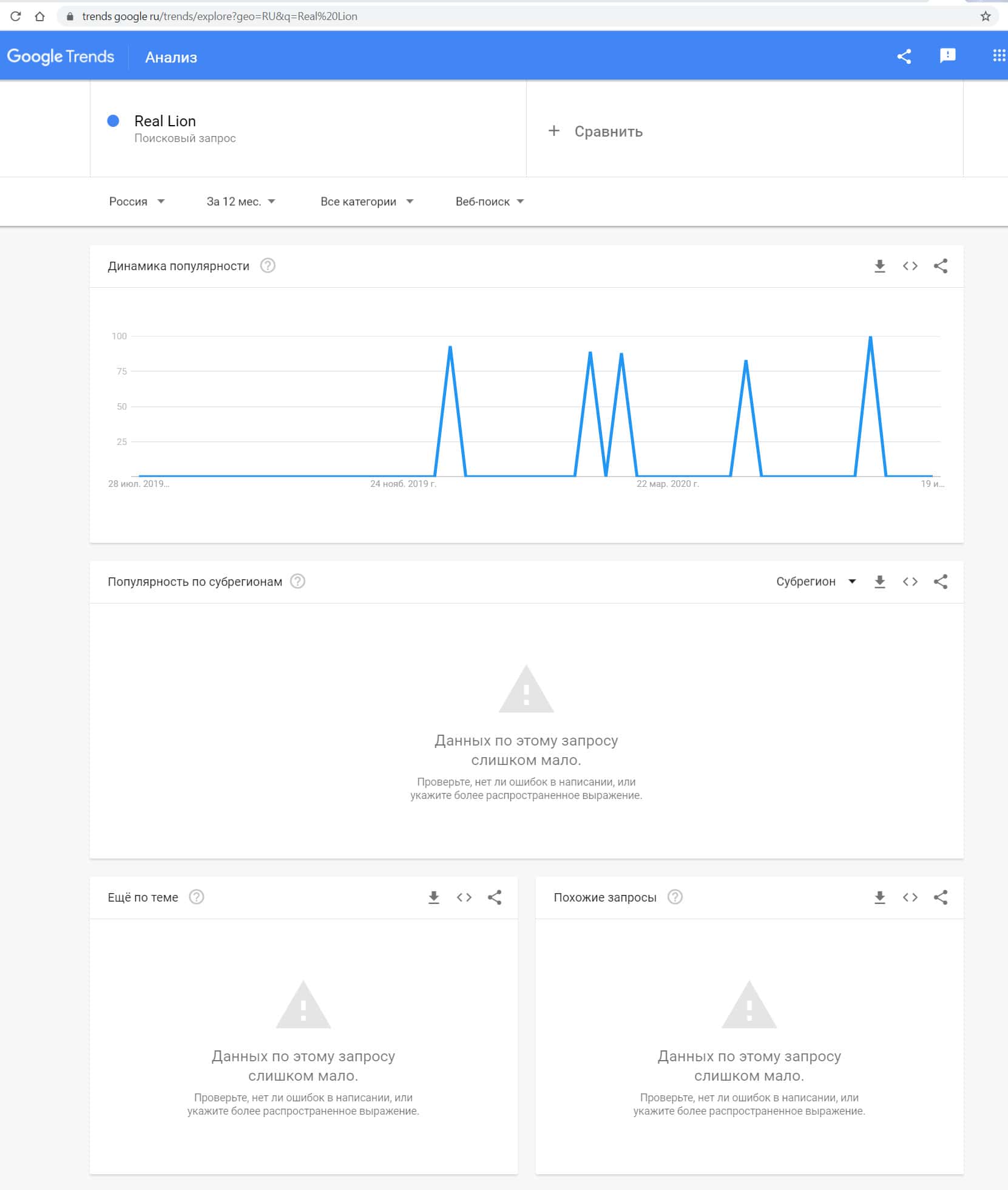This screenshot has height=1190, width=1008.
Task: Edit the Real Lion search term
Action: 165,121
